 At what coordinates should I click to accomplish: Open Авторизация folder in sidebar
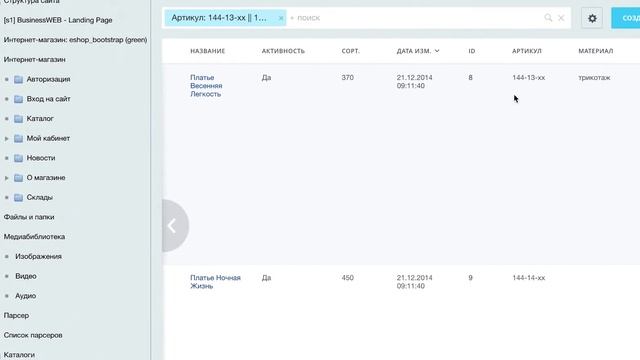click(x=48, y=79)
